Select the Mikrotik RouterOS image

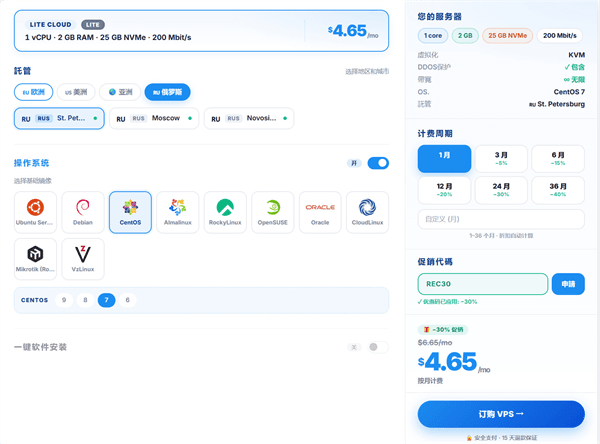click(35, 259)
